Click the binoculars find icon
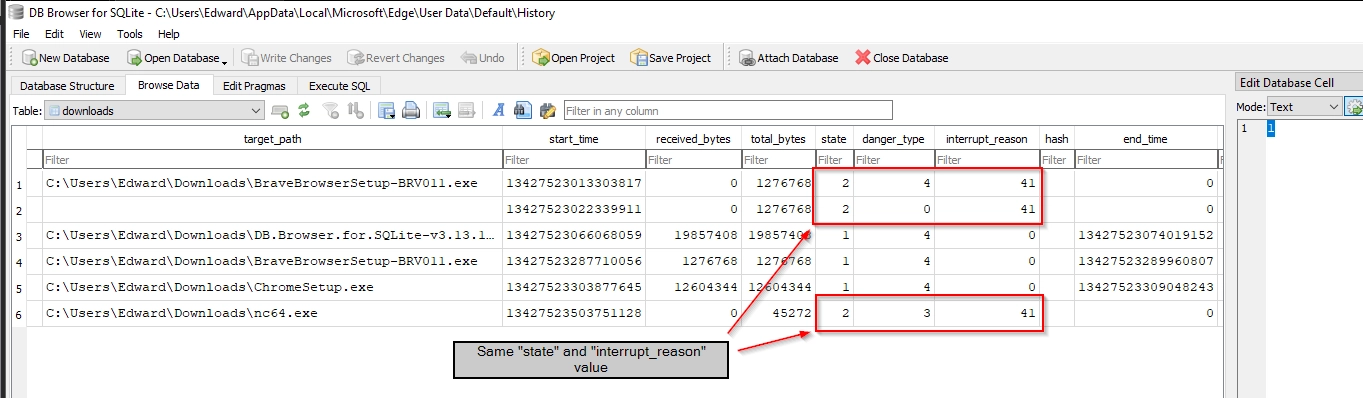 coord(522,111)
